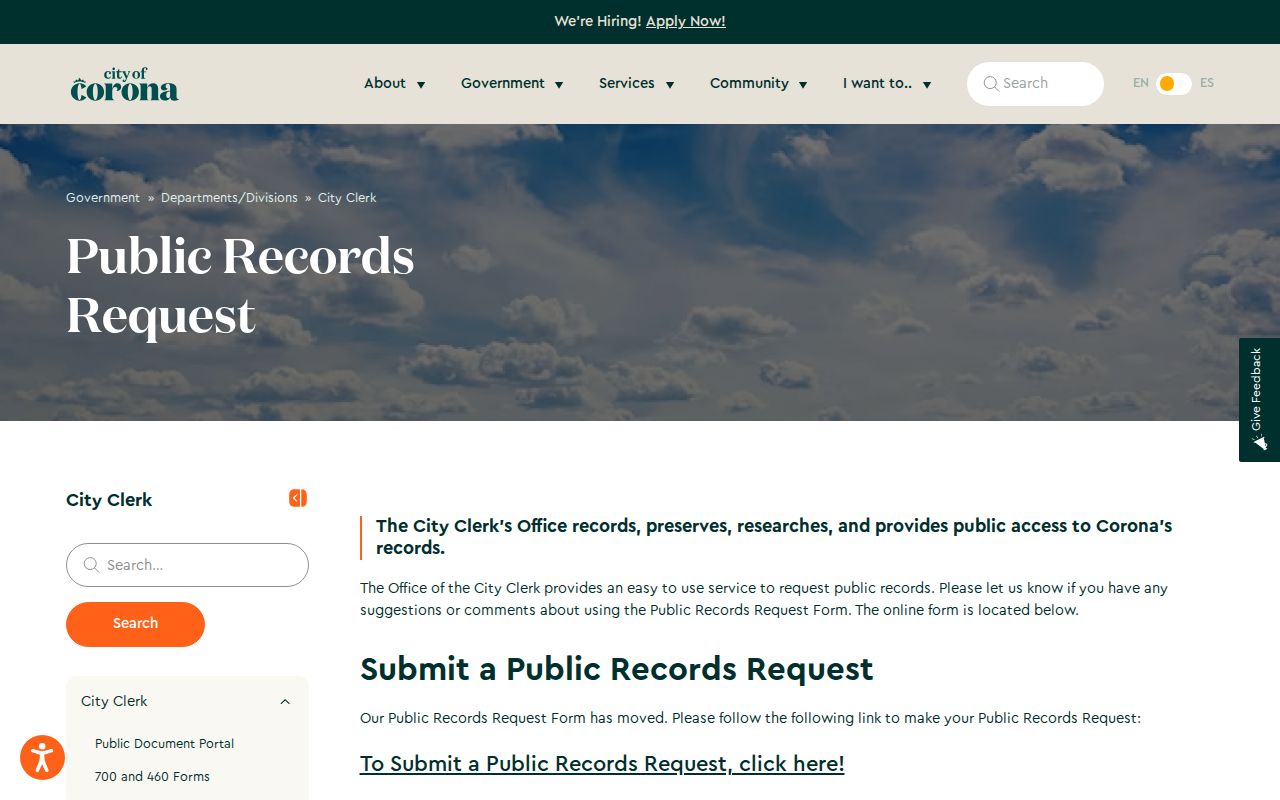Image resolution: width=1280 pixels, height=800 pixels.
Task: Collapse the City Clerk section chevron
Action: click(285, 702)
